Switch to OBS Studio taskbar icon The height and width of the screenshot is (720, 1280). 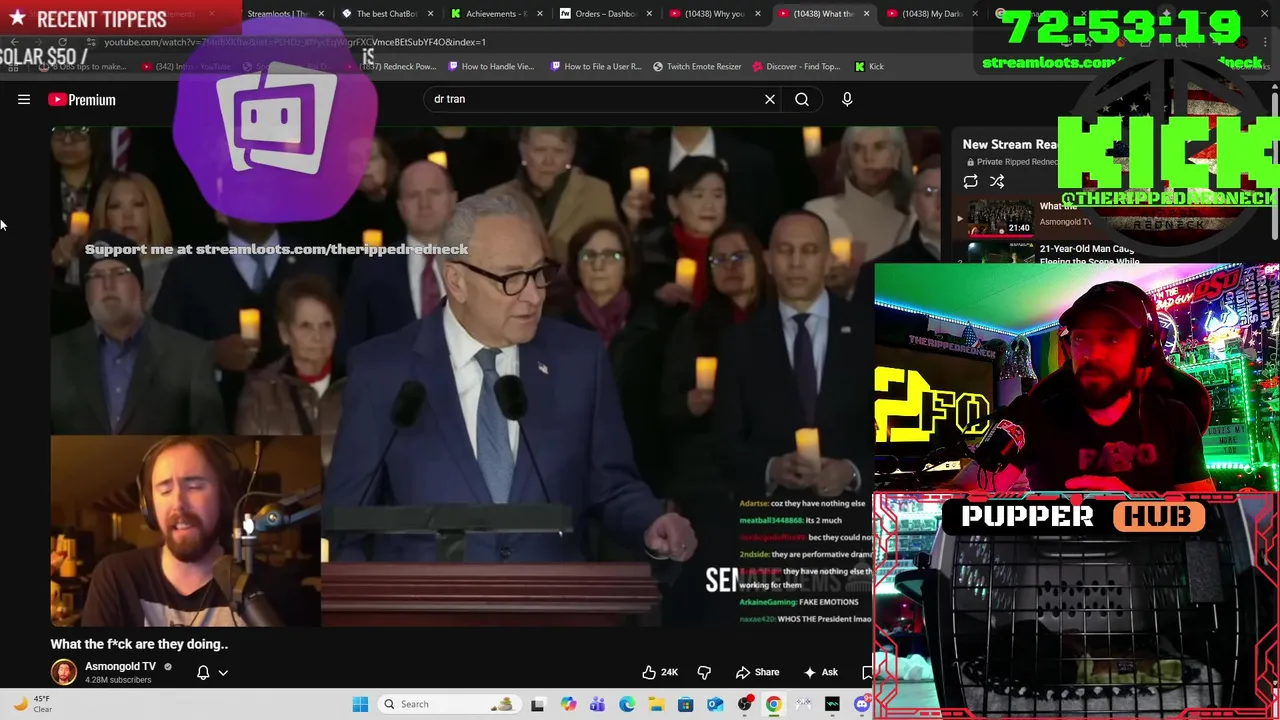coord(745,704)
